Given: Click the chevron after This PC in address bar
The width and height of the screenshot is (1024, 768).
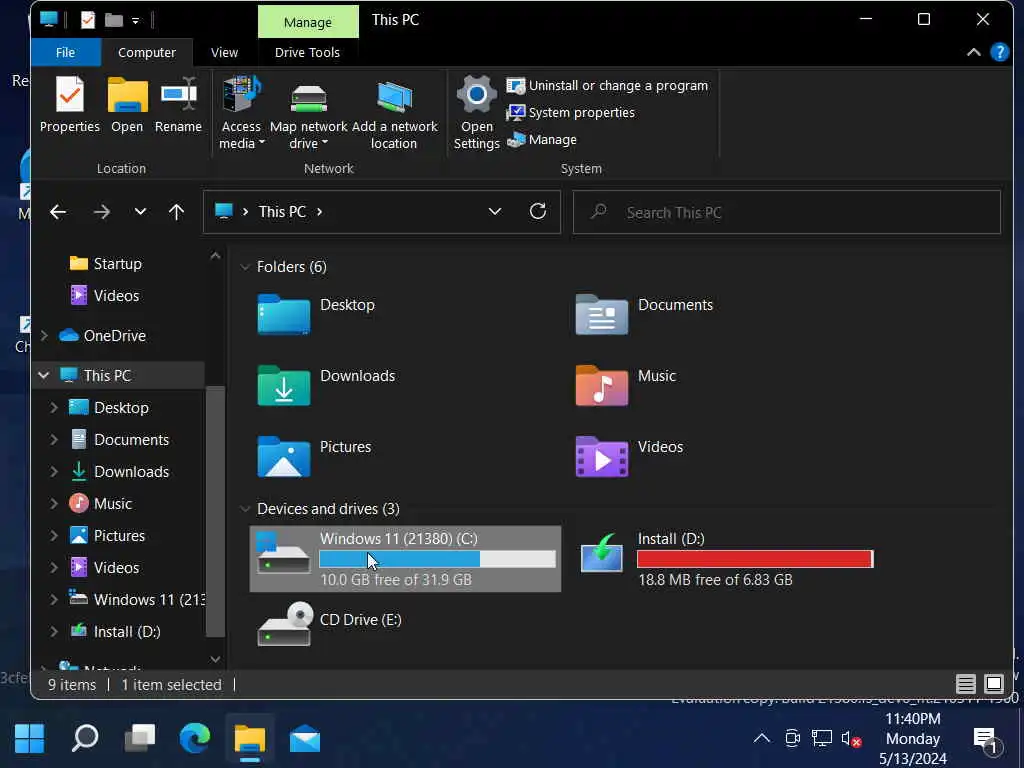Looking at the screenshot, I should click(320, 212).
